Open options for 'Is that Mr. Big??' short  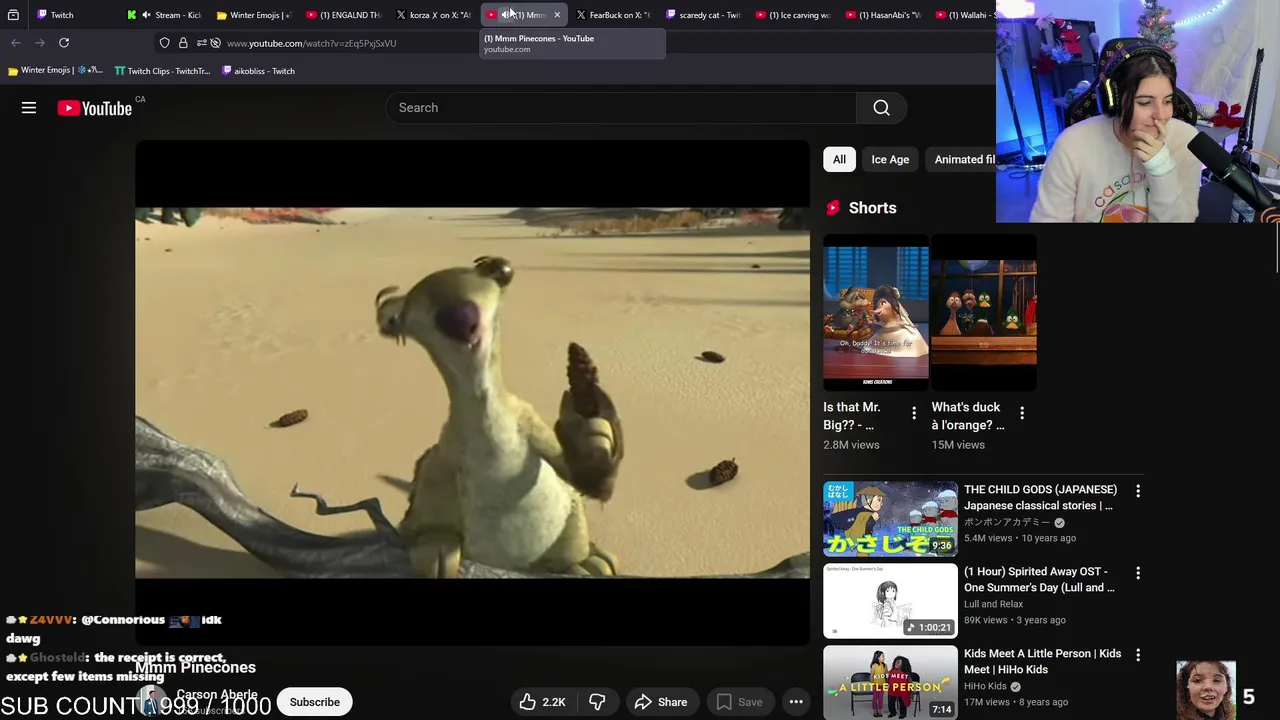pos(913,413)
